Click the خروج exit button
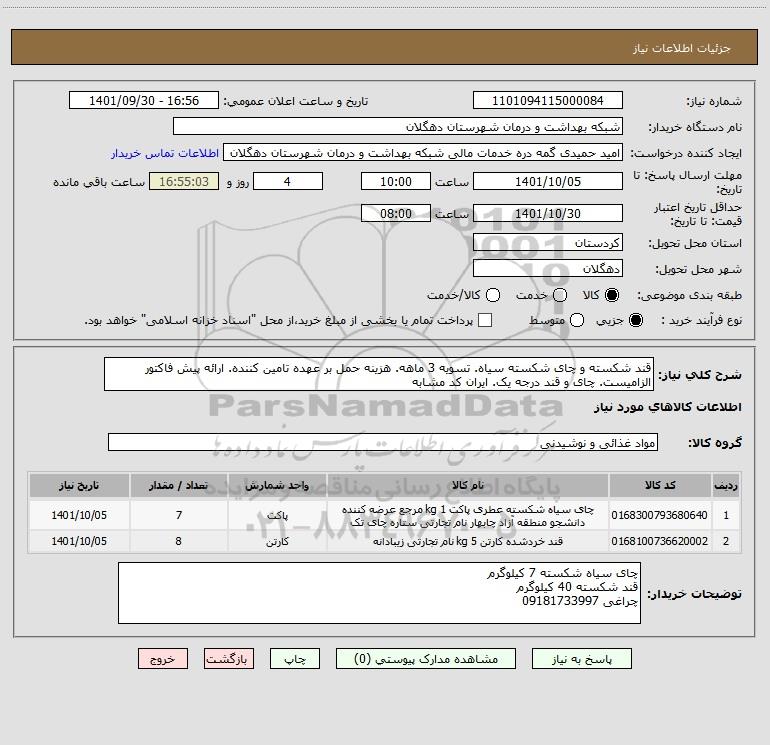Screen dimensions: 770x745 (163, 659)
